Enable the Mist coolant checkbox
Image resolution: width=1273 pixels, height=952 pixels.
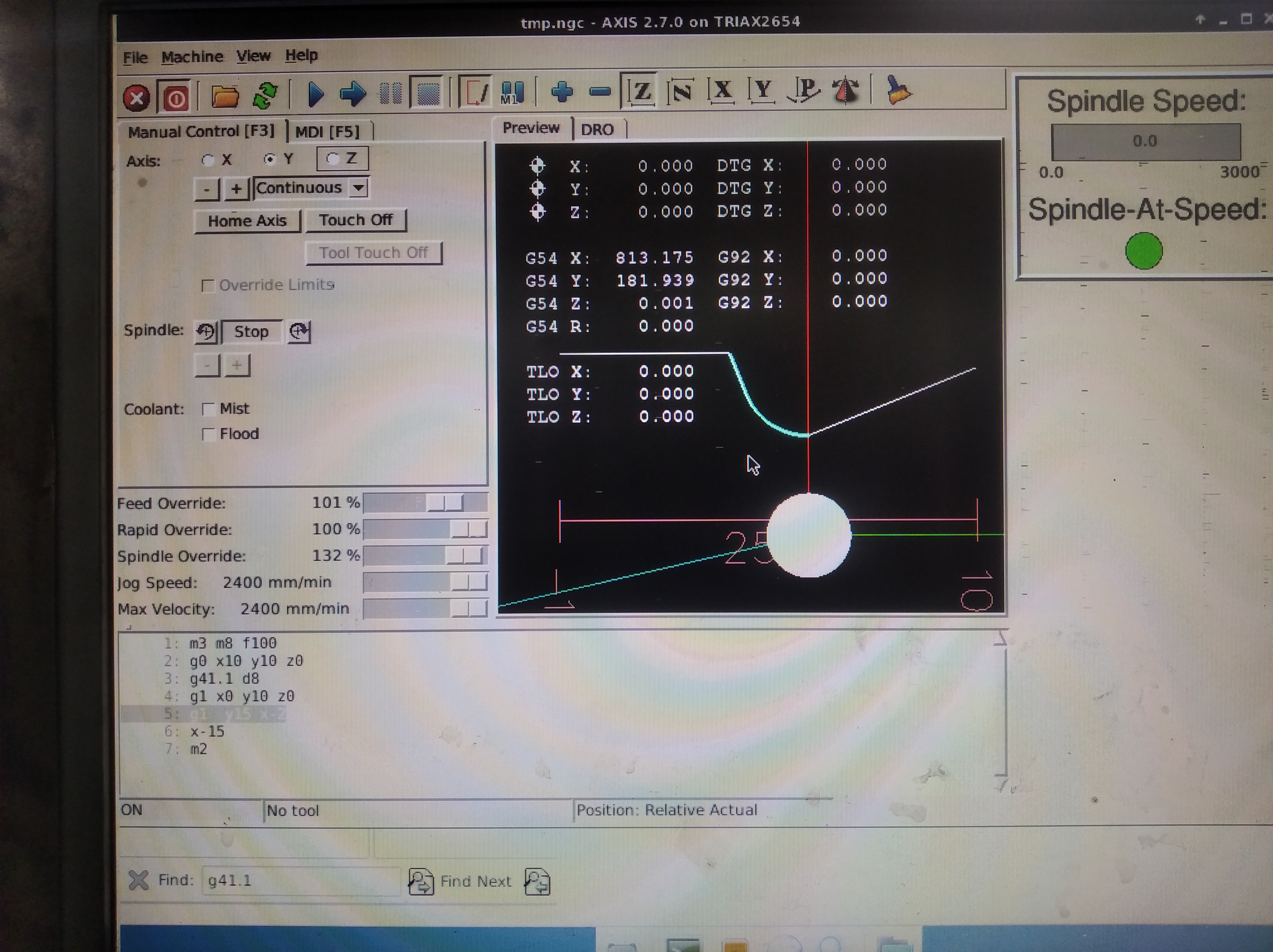tap(209, 409)
